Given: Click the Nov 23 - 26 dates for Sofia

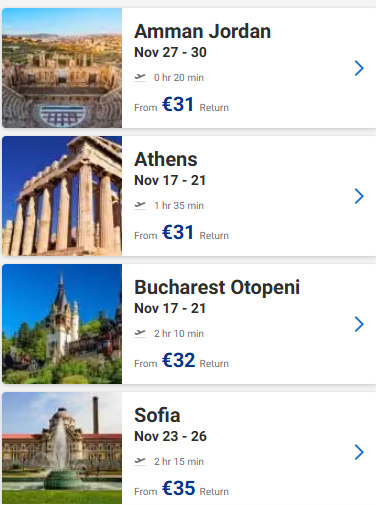Looking at the screenshot, I should (x=170, y=436).
